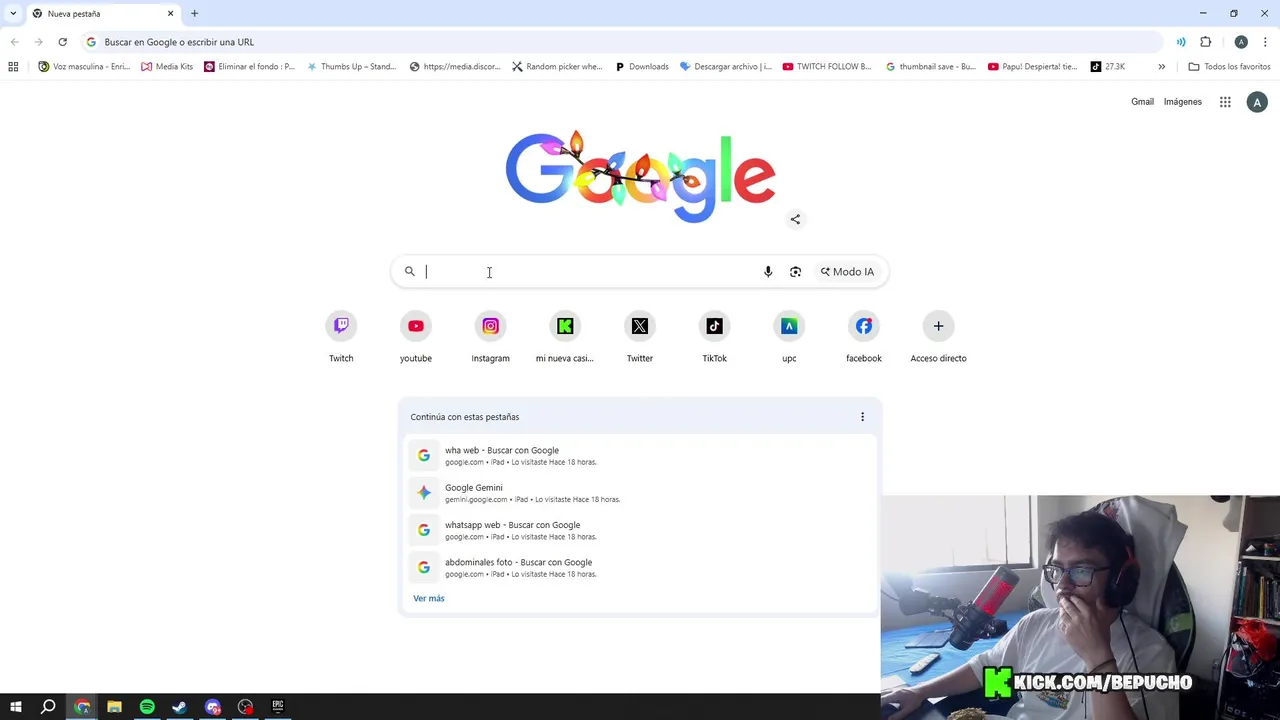This screenshot has height=720, width=1280.
Task: Open 'Thumbs Up – Stand...' bookmark
Action: click(x=352, y=67)
